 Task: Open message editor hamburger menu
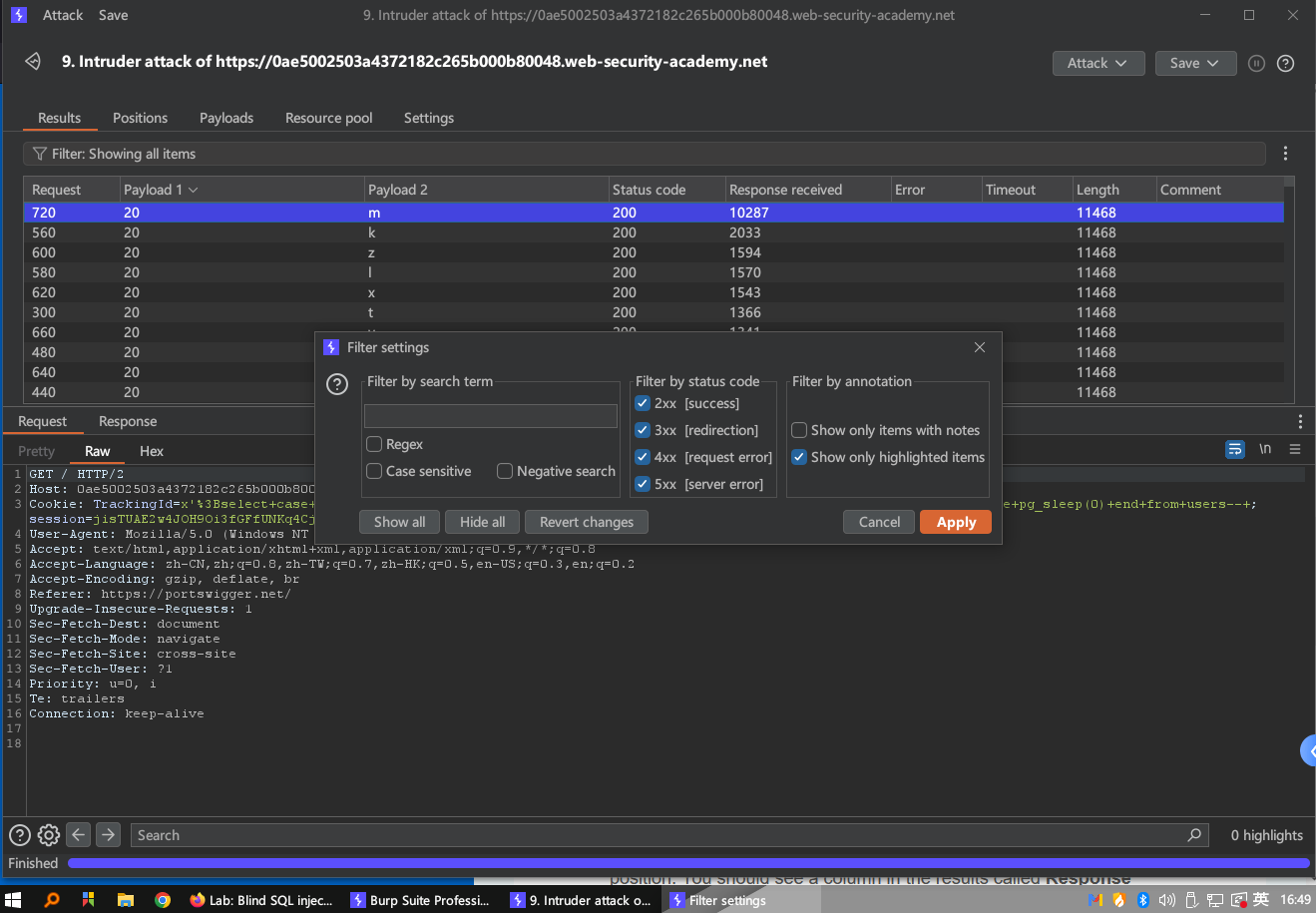click(x=1295, y=449)
